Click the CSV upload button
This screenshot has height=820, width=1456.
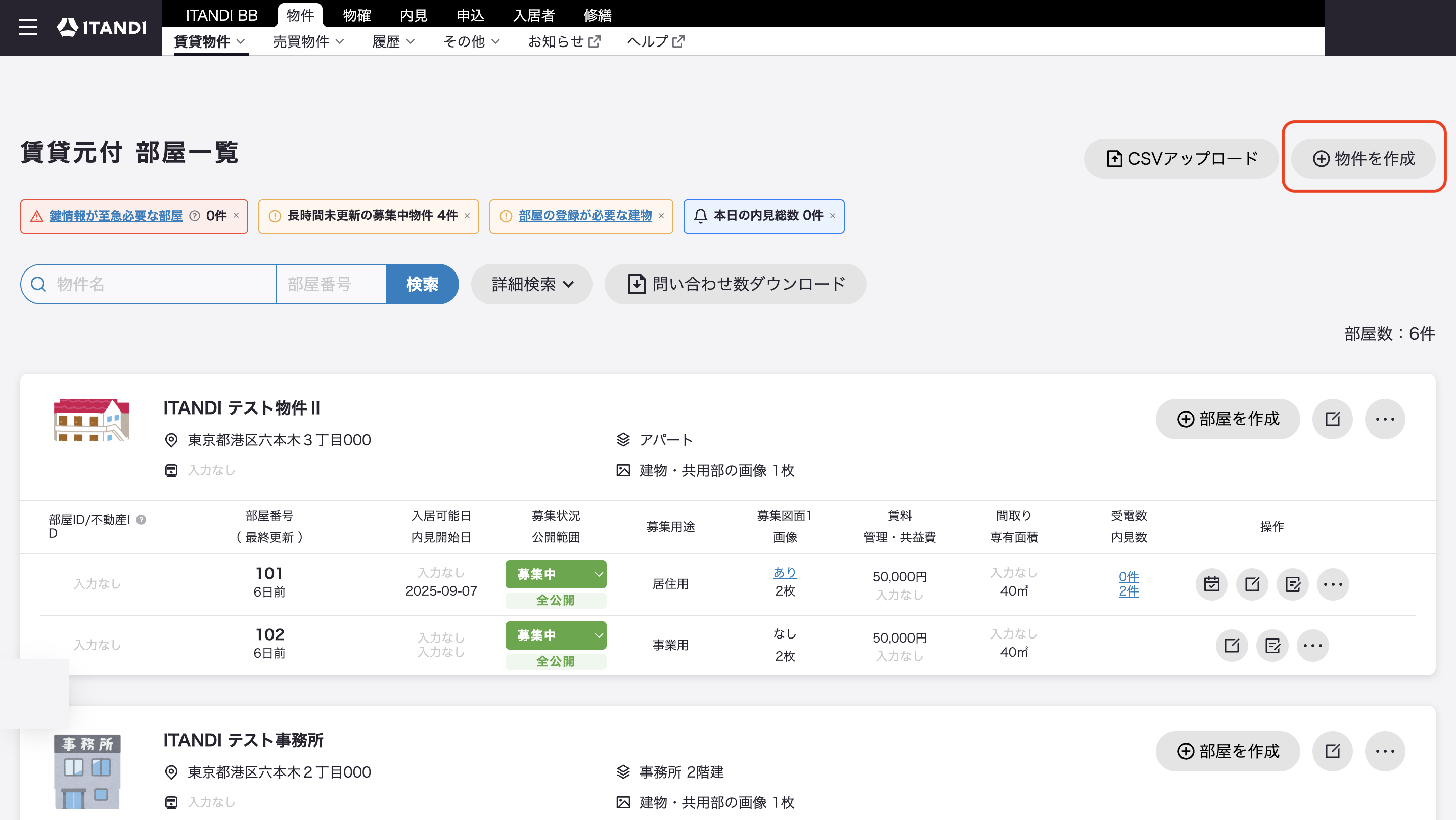(1181, 159)
